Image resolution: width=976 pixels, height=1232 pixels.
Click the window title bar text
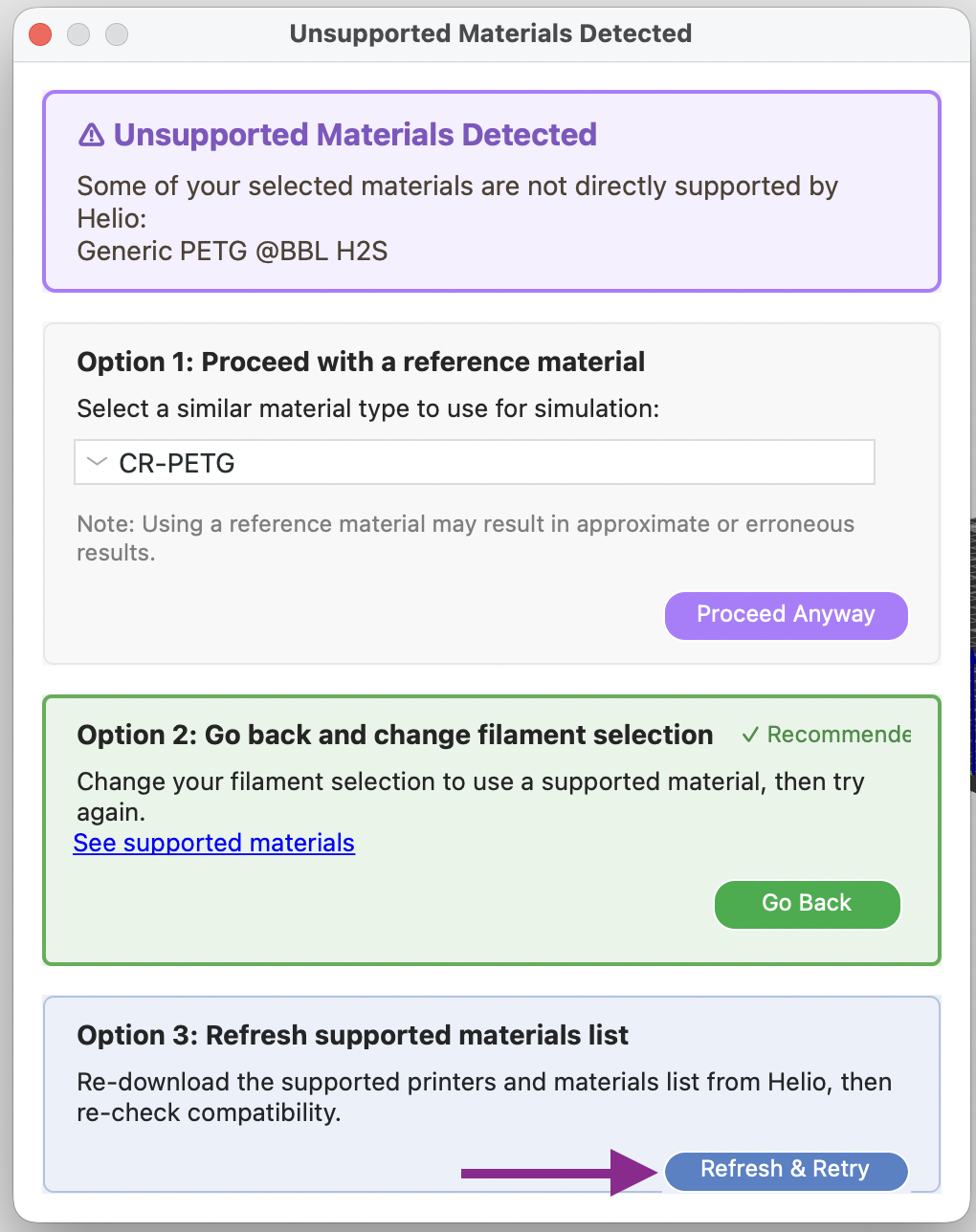point(491,33)
